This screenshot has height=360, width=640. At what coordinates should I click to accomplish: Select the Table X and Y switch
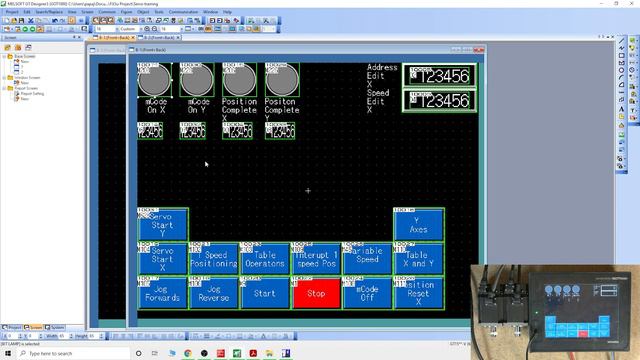[x=418, y=259]
